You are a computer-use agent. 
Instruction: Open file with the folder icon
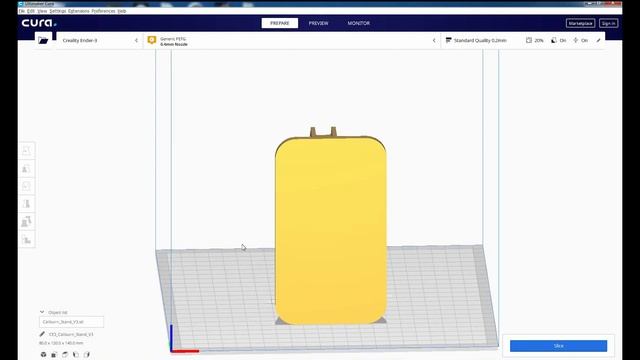pos(43,40)
